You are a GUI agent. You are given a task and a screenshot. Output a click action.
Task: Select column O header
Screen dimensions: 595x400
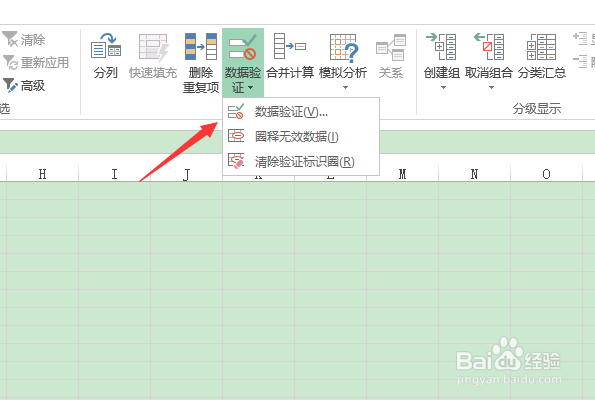(x=546, y=174)
